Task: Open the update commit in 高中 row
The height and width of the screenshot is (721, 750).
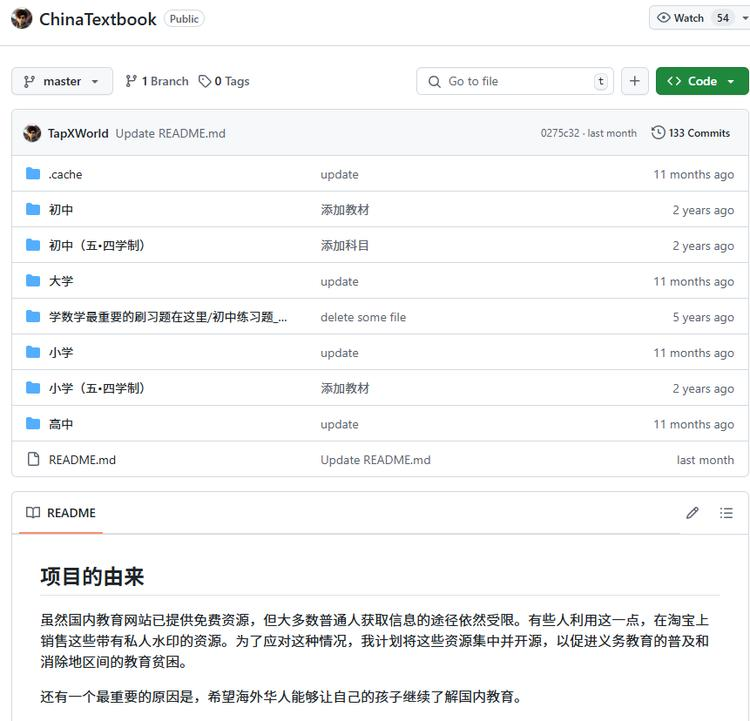Action: [340, 424]
